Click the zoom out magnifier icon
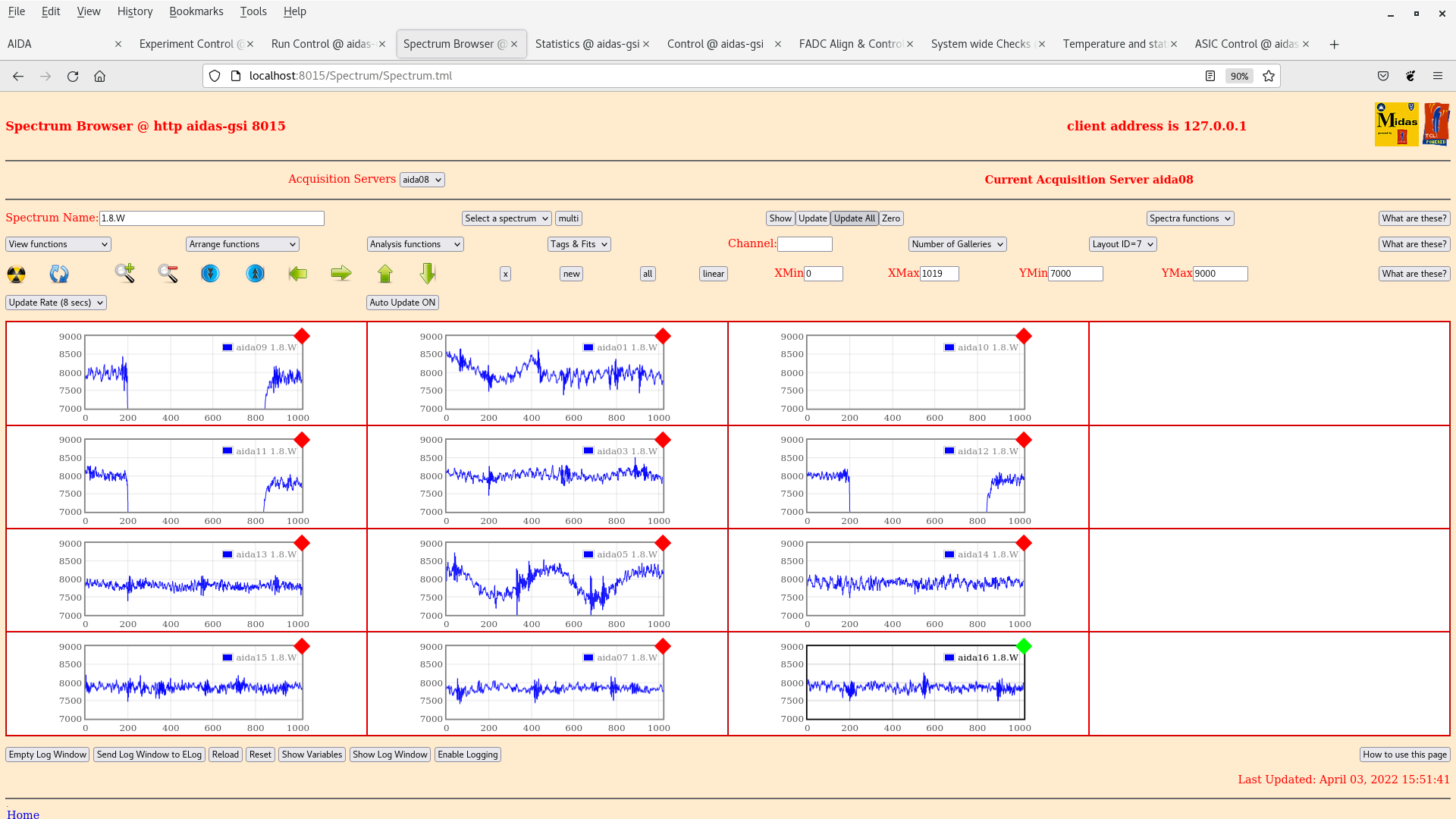Screen dimensions: 1456x819 [x=168, y=274]
